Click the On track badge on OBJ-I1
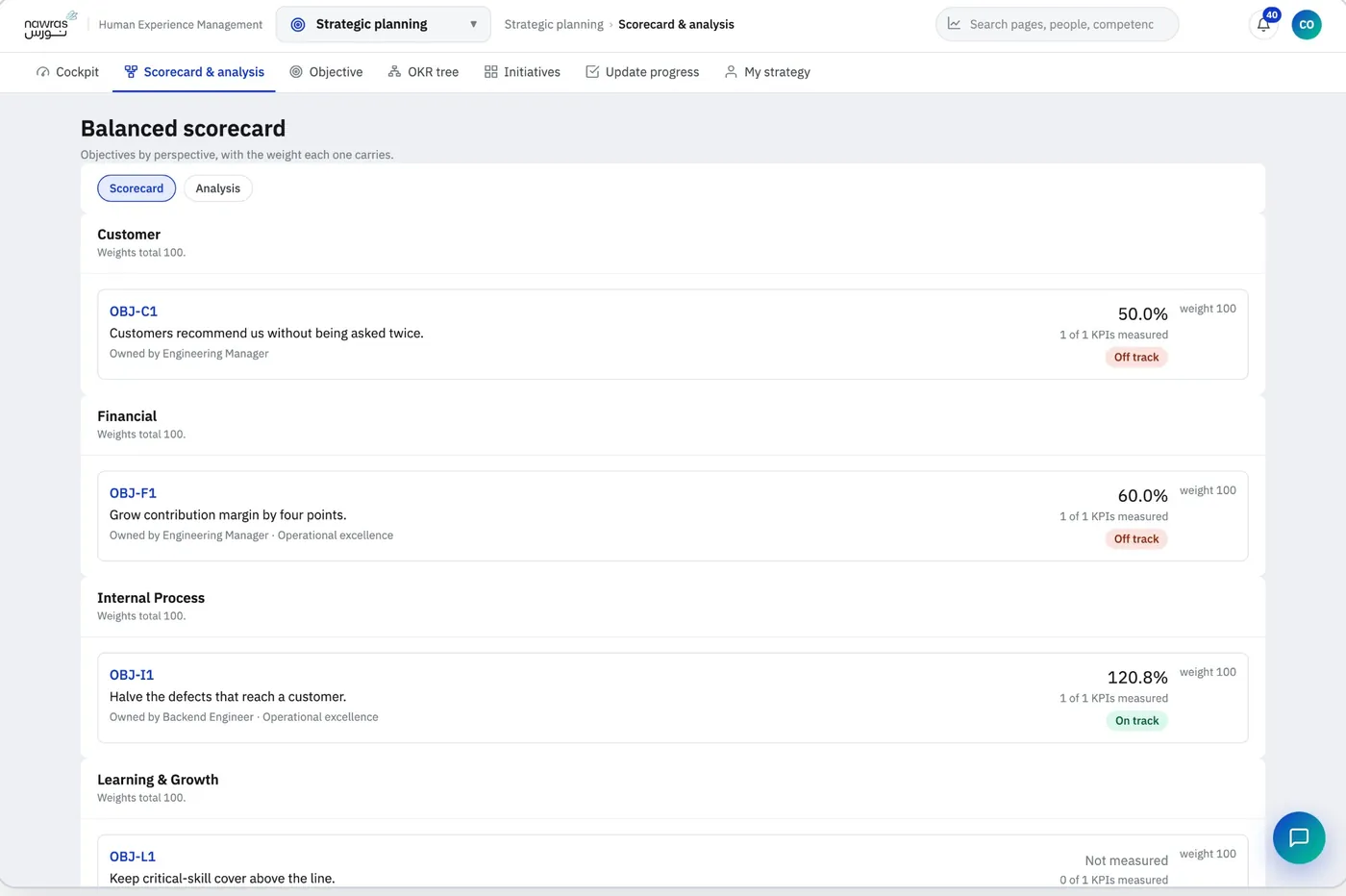1346x896 pixels. (1136, 721)
